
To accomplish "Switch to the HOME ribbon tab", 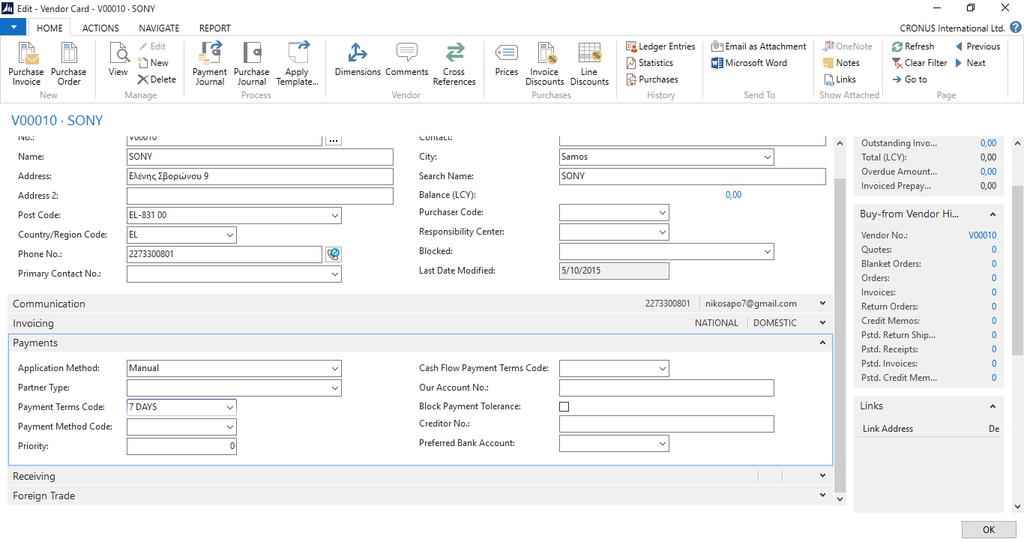I will pyautogui.click(x=50, y=28).
